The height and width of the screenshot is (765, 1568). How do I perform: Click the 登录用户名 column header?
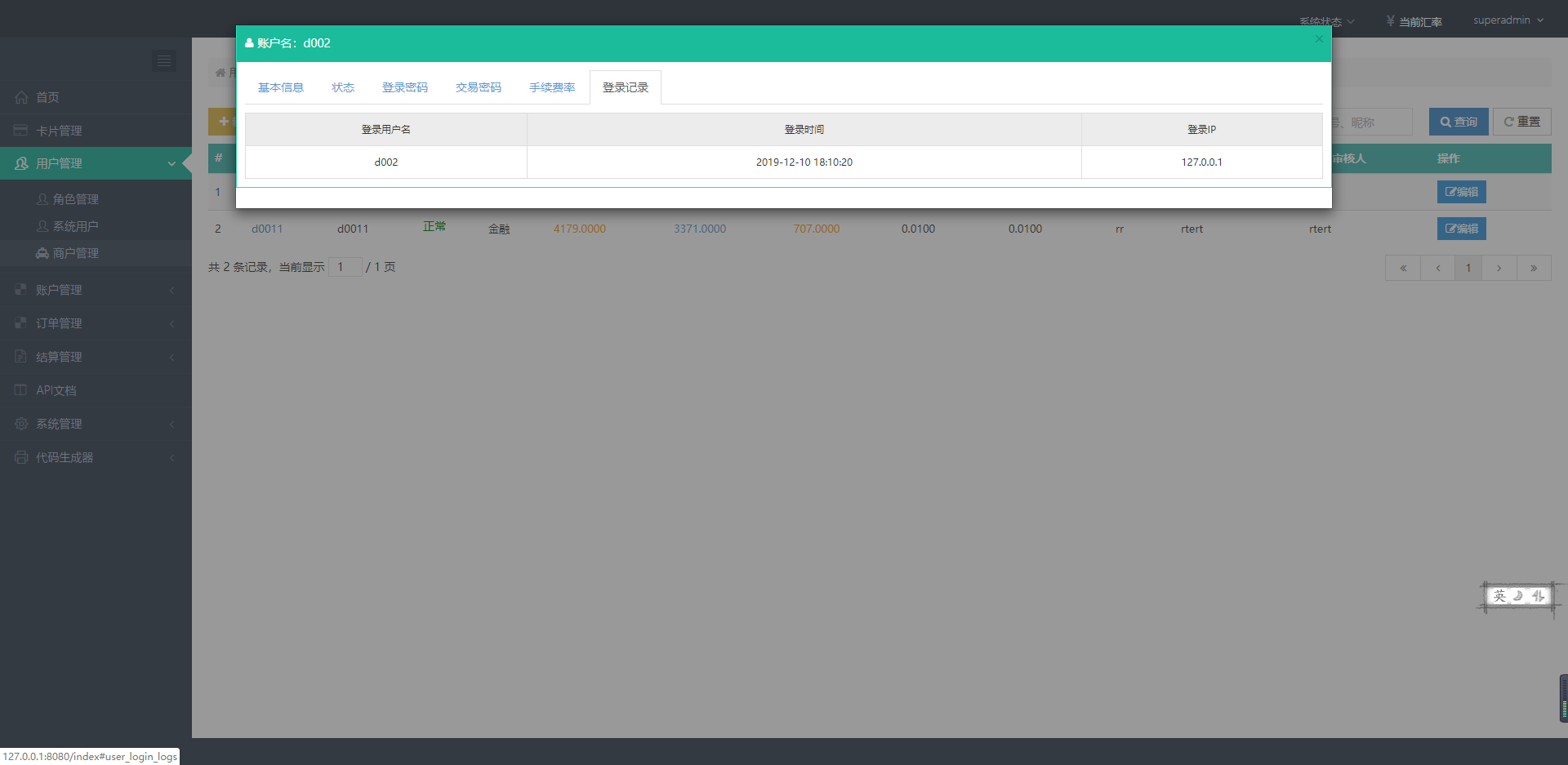pyautogui.click(x=386, y=130)
